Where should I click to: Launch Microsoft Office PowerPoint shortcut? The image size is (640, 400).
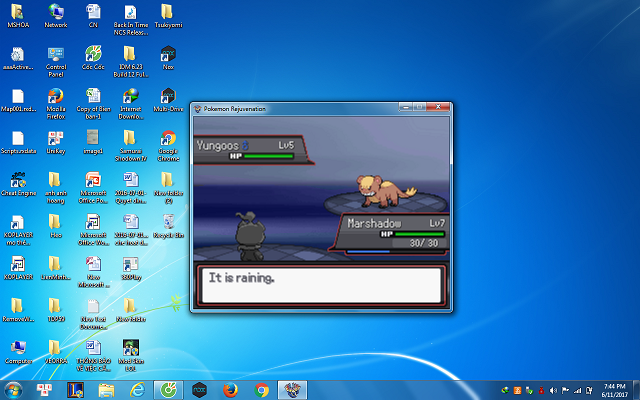[93, 188]
